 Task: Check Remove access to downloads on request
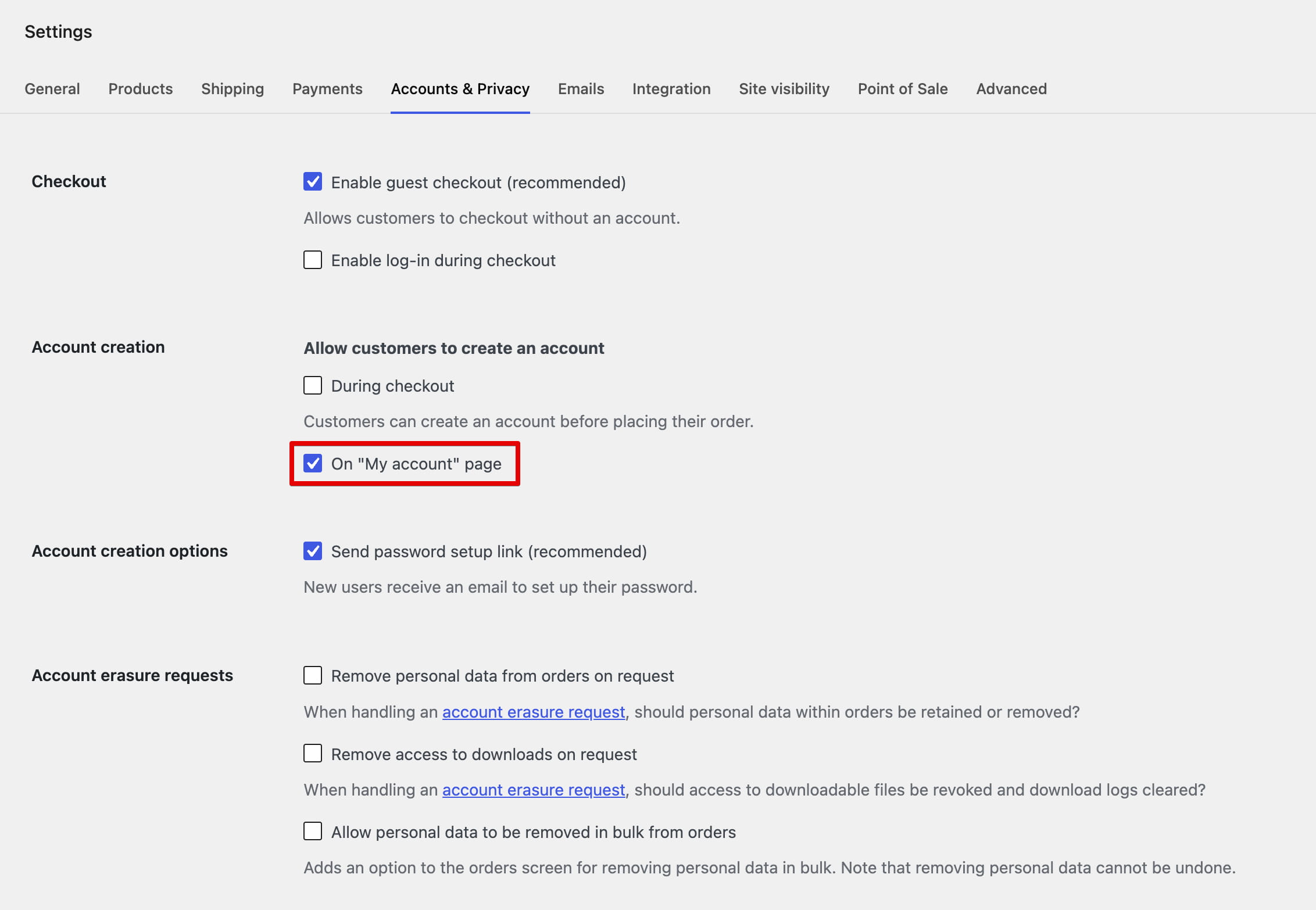pyautogui.click(x=313, y=754)
